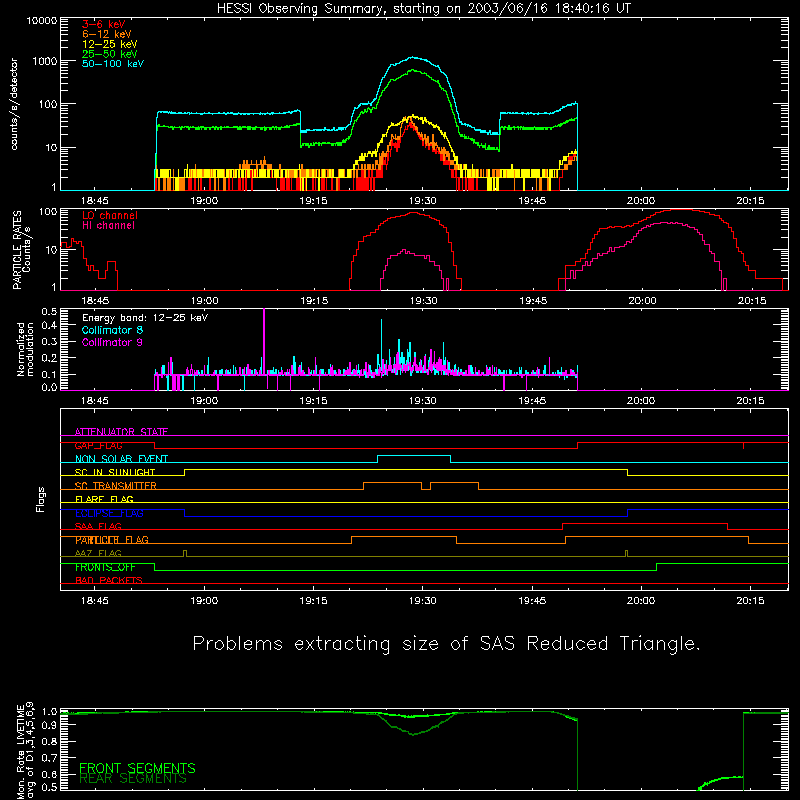Select the LO channel legend label
The width and height of the screenshot is (800, 800).
110,215
